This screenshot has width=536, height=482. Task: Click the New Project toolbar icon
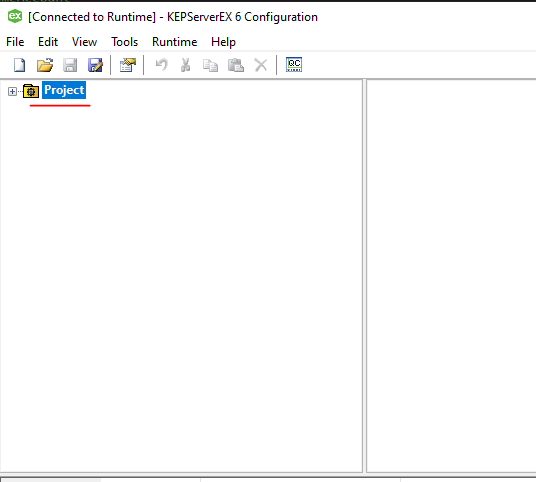pyautogui.click(x=19, y=65)
